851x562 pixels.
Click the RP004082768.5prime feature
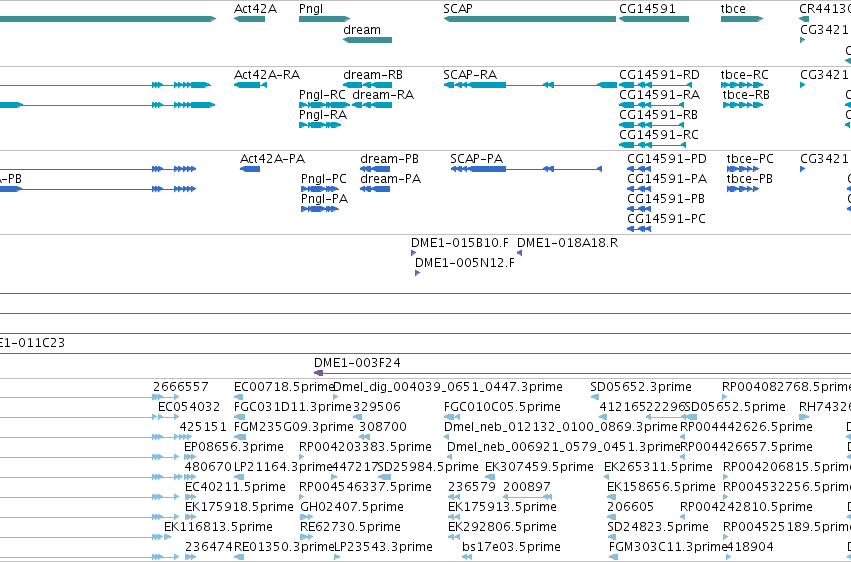[725, 397]
